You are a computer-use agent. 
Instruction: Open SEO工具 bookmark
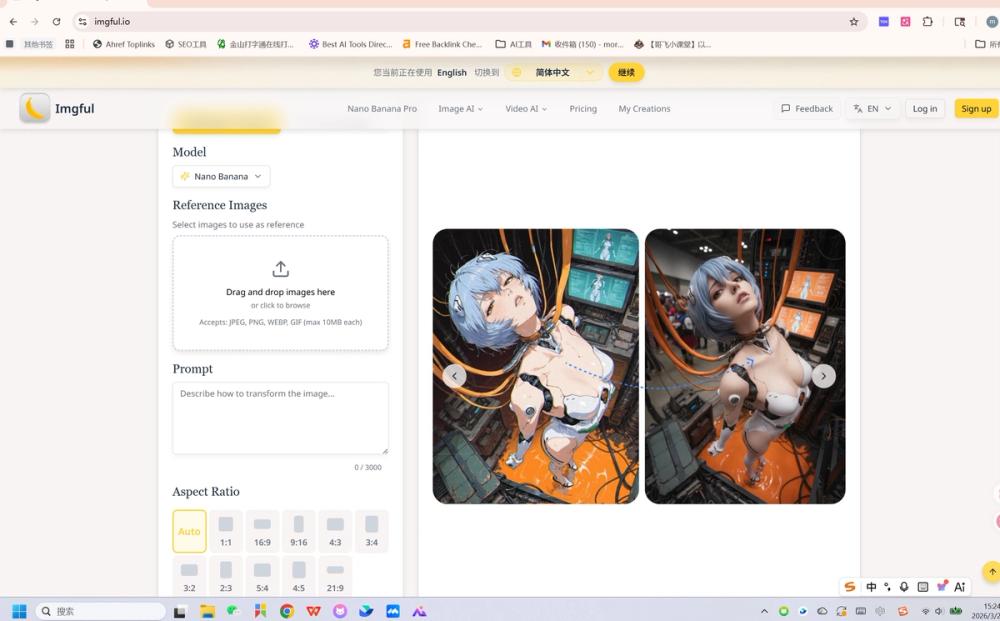point(186,44)
